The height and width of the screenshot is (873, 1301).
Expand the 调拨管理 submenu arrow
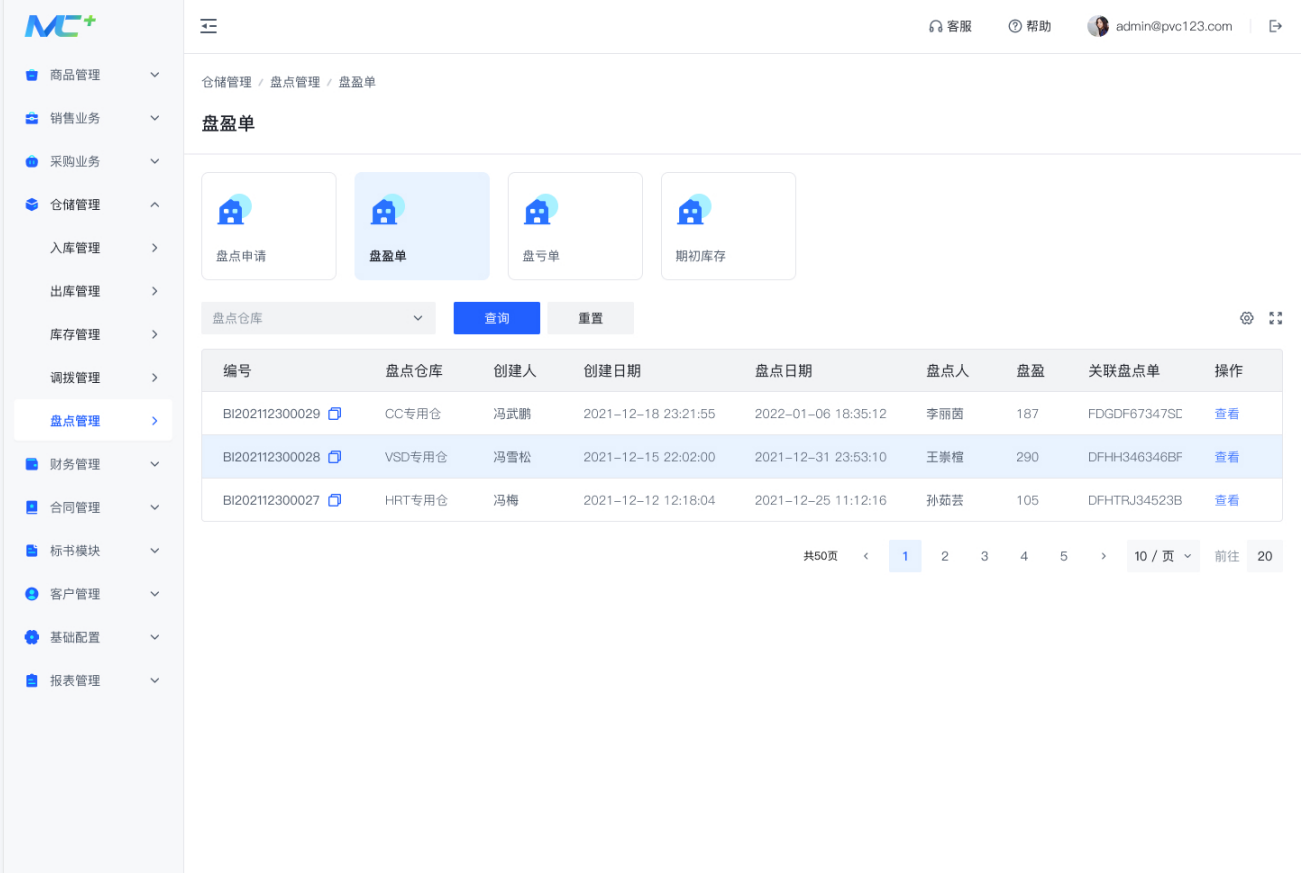click(x=155, y=378)
